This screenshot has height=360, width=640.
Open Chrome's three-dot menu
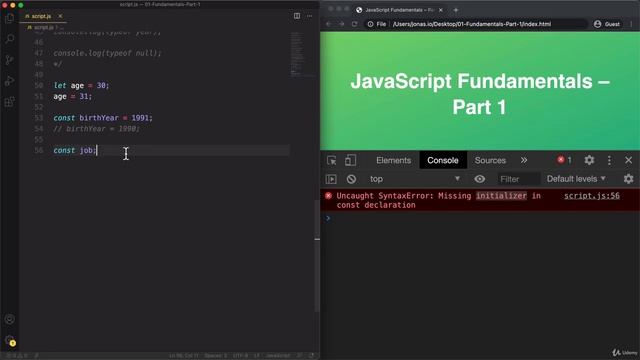coord(631,24)
